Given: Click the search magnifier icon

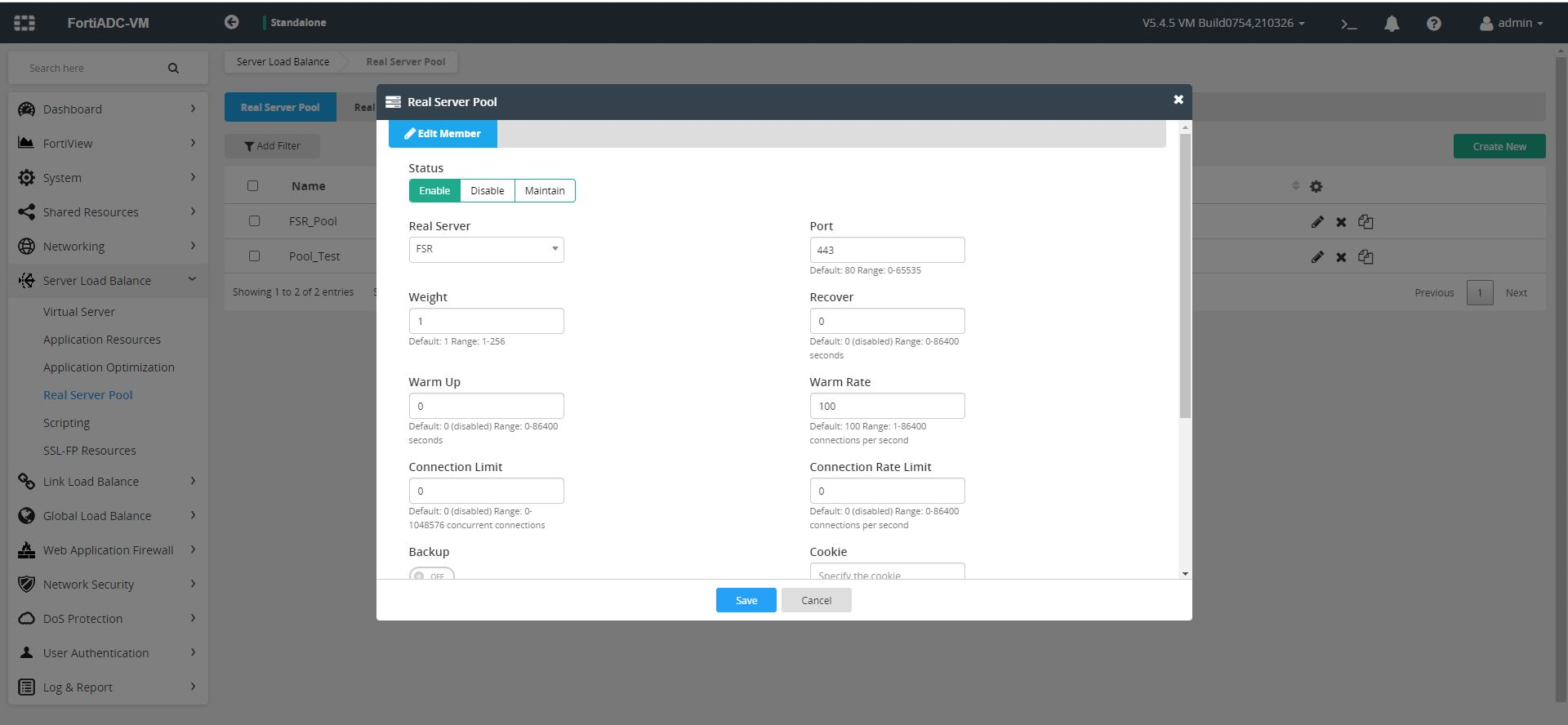Looking at the screenshot, I should click(173, 69).
